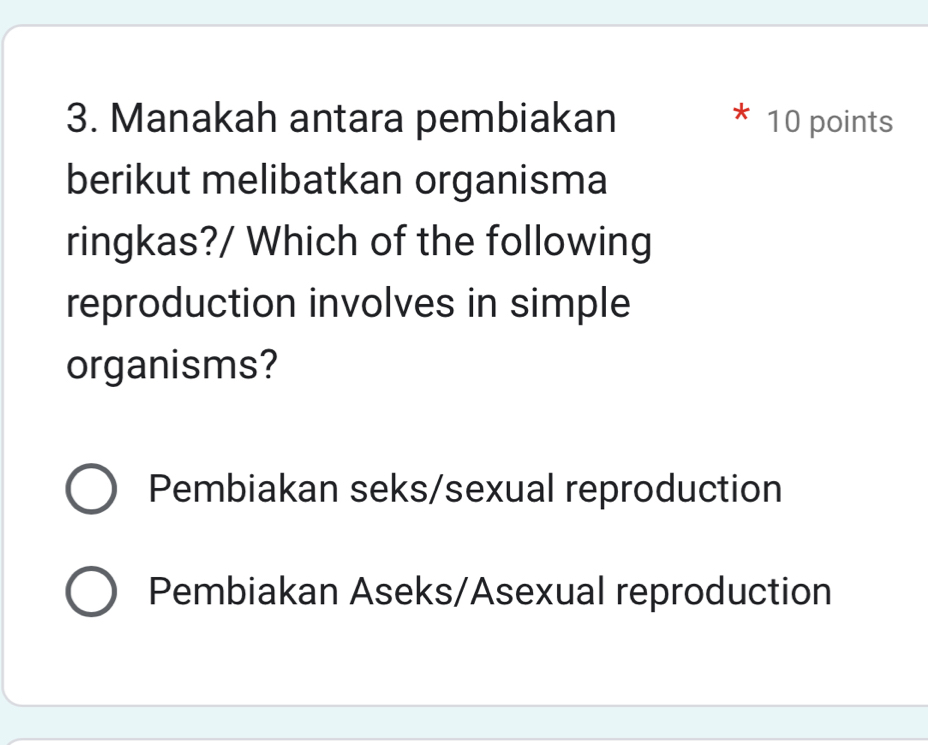The image size is (928, 745).
Task: Select the Pembiakan seks radio button
Action: coord(91,489)
